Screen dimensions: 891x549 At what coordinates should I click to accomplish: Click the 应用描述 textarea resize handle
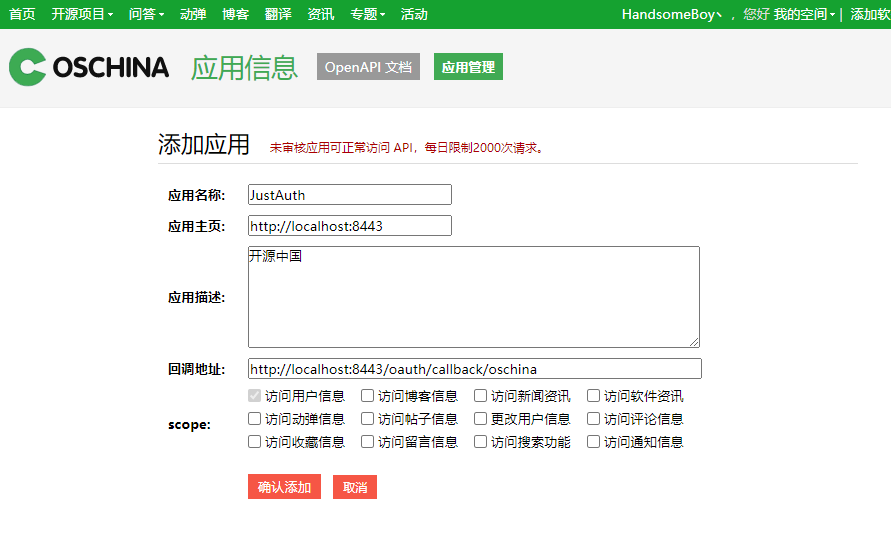point(694,342)
